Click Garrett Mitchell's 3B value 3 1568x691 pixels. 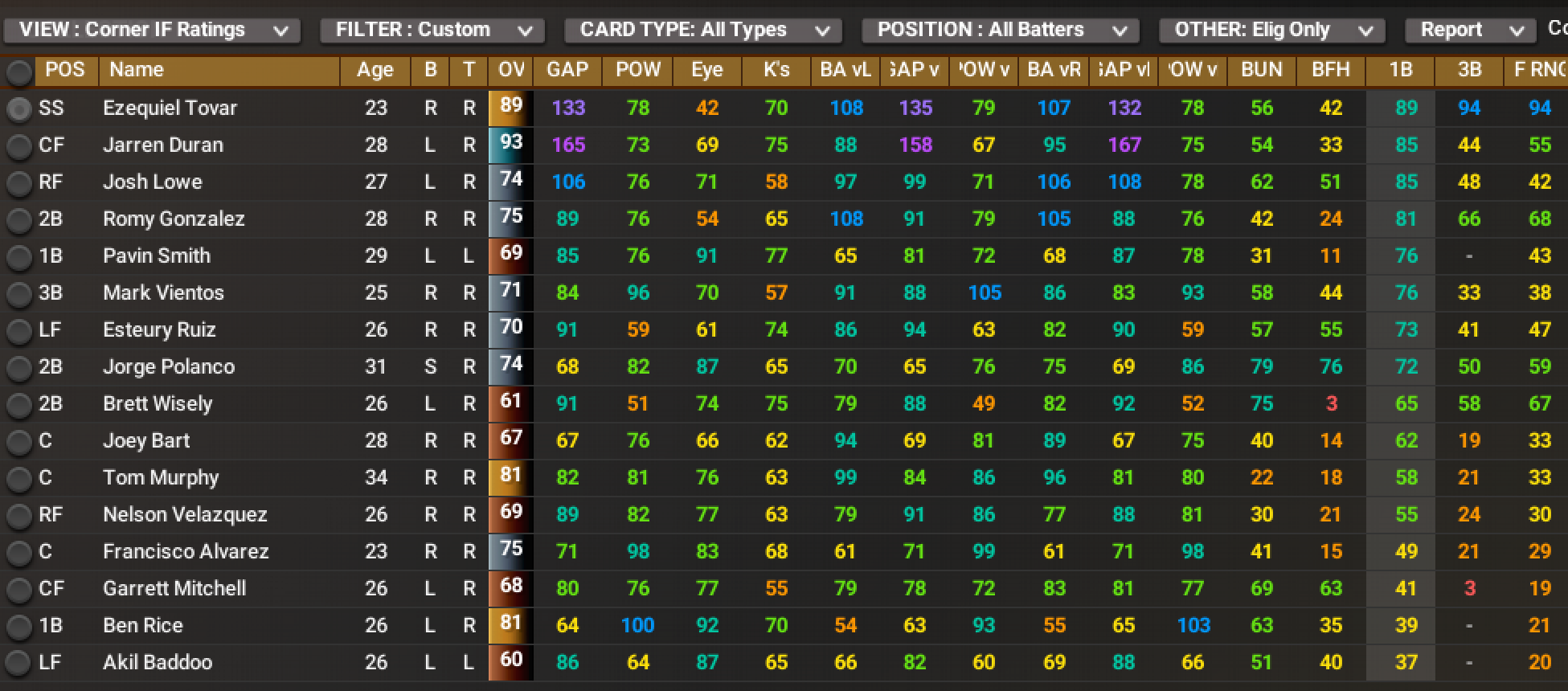(x=1470, y=589)
